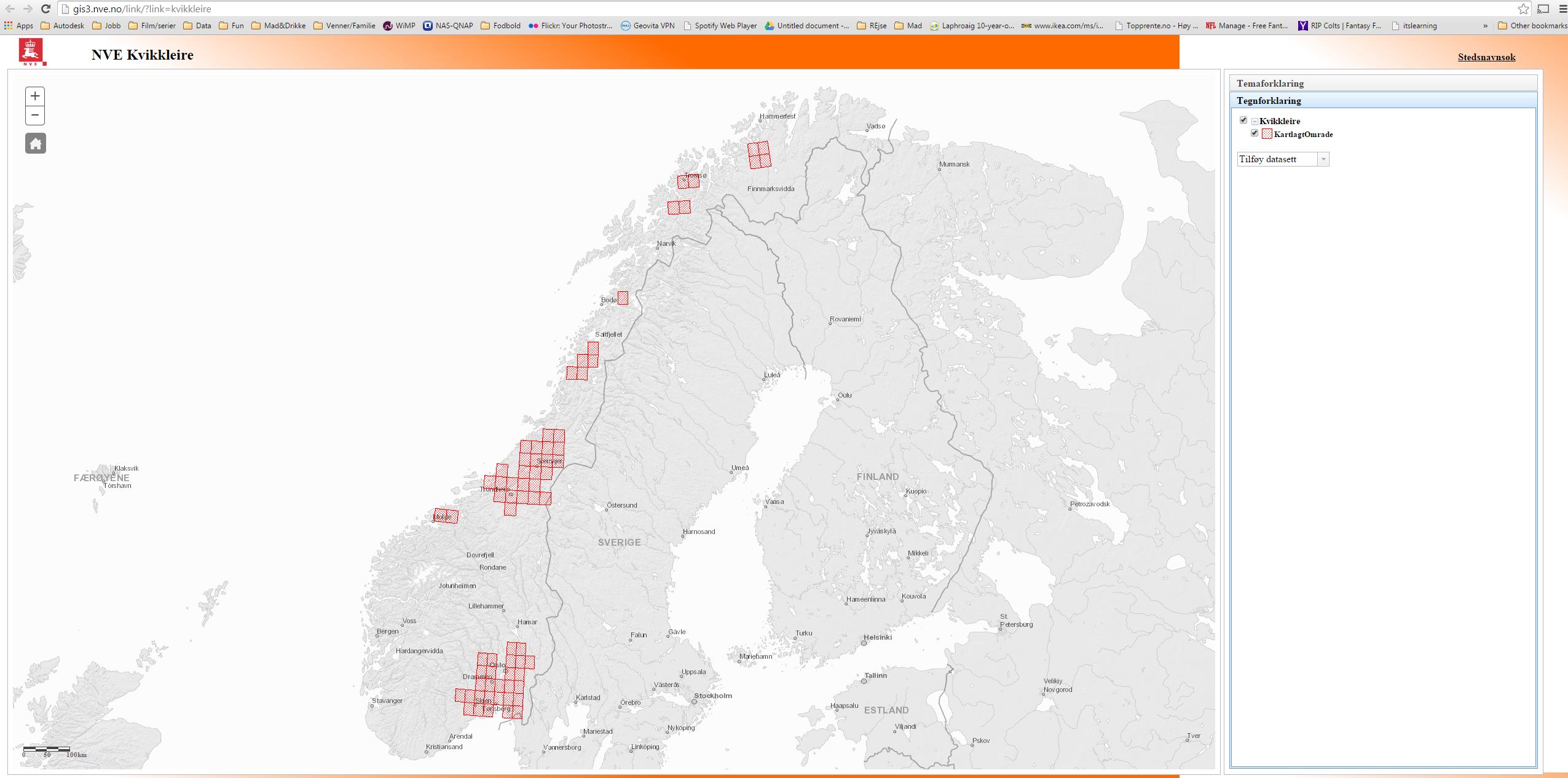Image resolution: width=1568 pixels, height=778 pixels.
Task: Reset map with the home extent button
Action: pos(35,143)
